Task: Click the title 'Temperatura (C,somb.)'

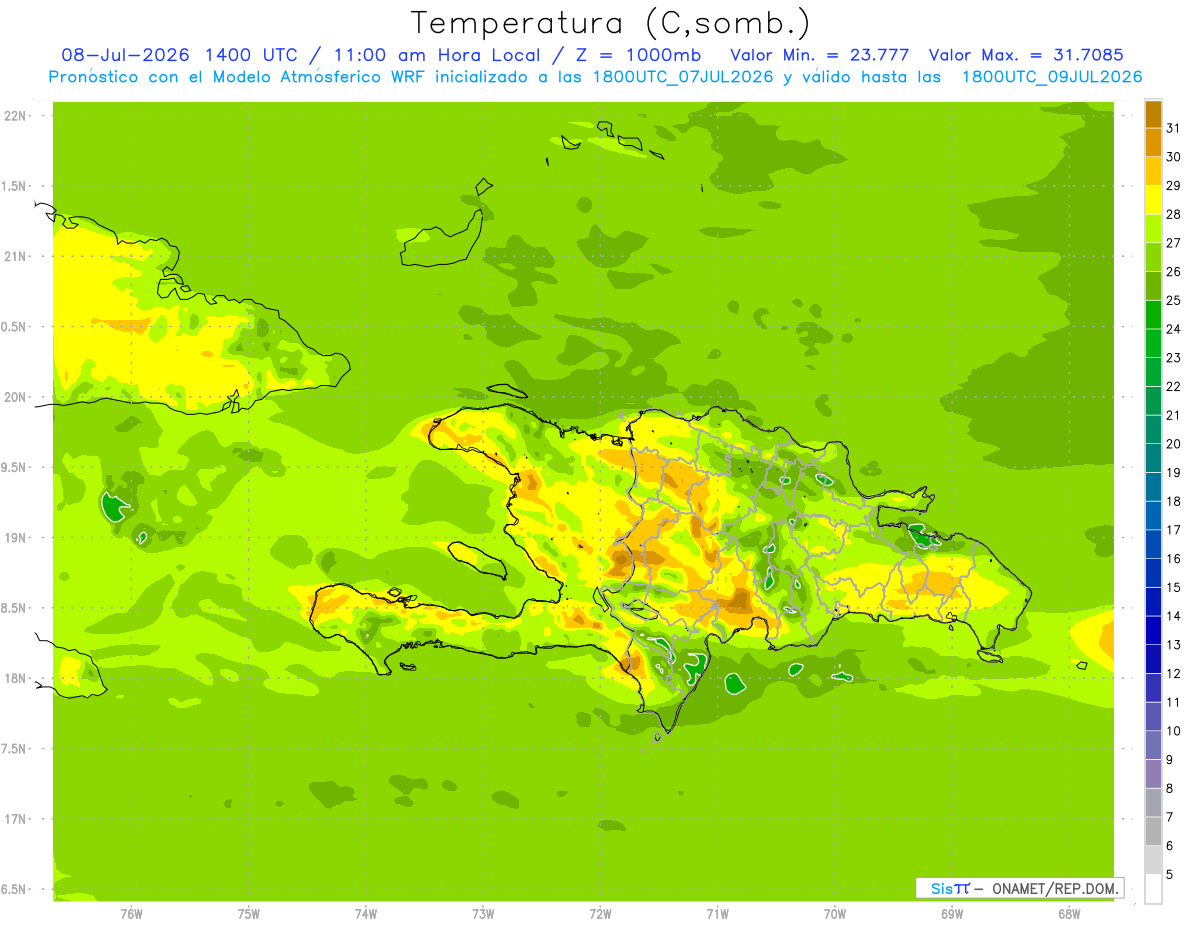Action: (x=611, y=22)
